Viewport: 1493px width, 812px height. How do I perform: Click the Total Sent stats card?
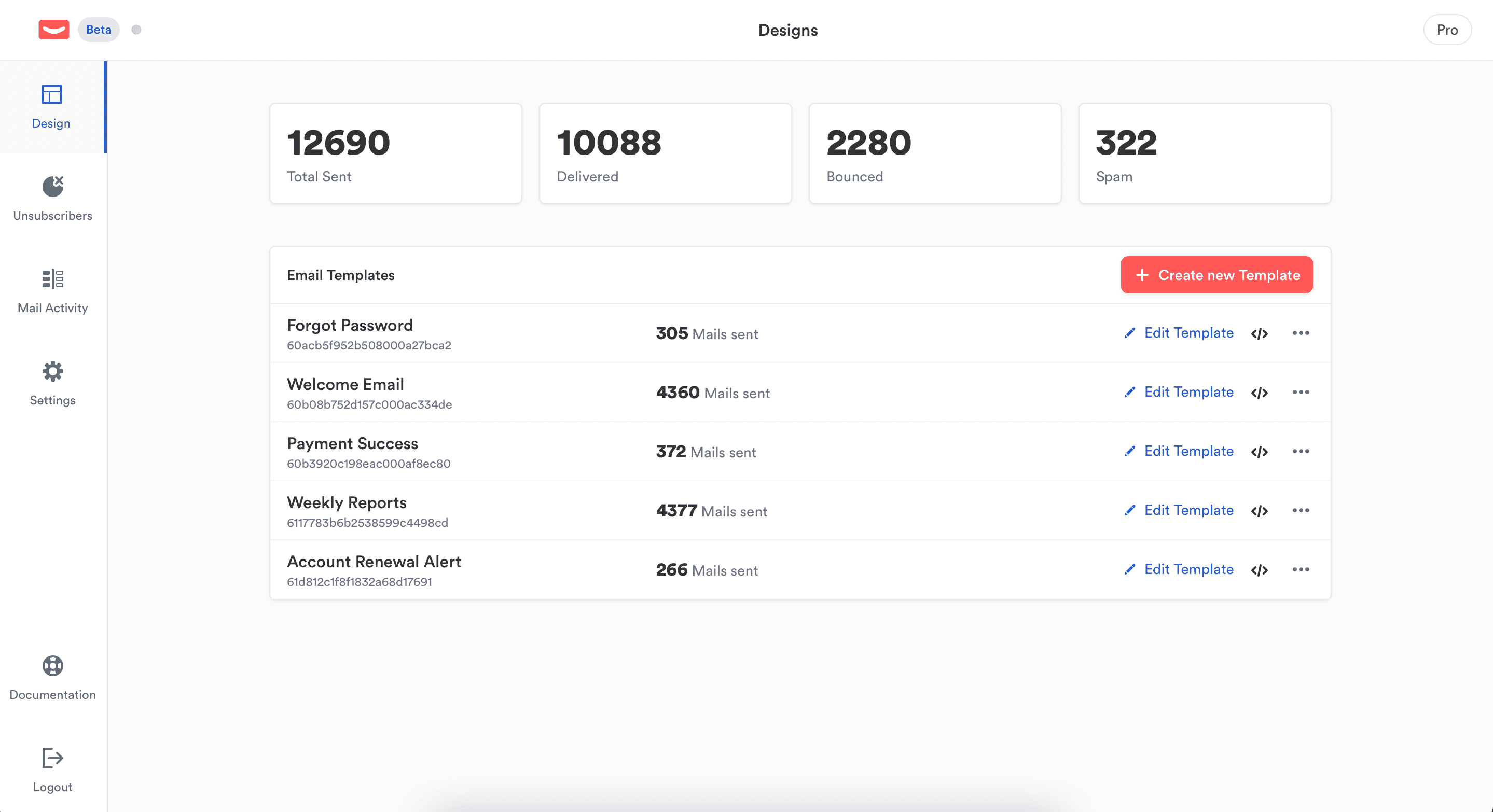[396, 153]
